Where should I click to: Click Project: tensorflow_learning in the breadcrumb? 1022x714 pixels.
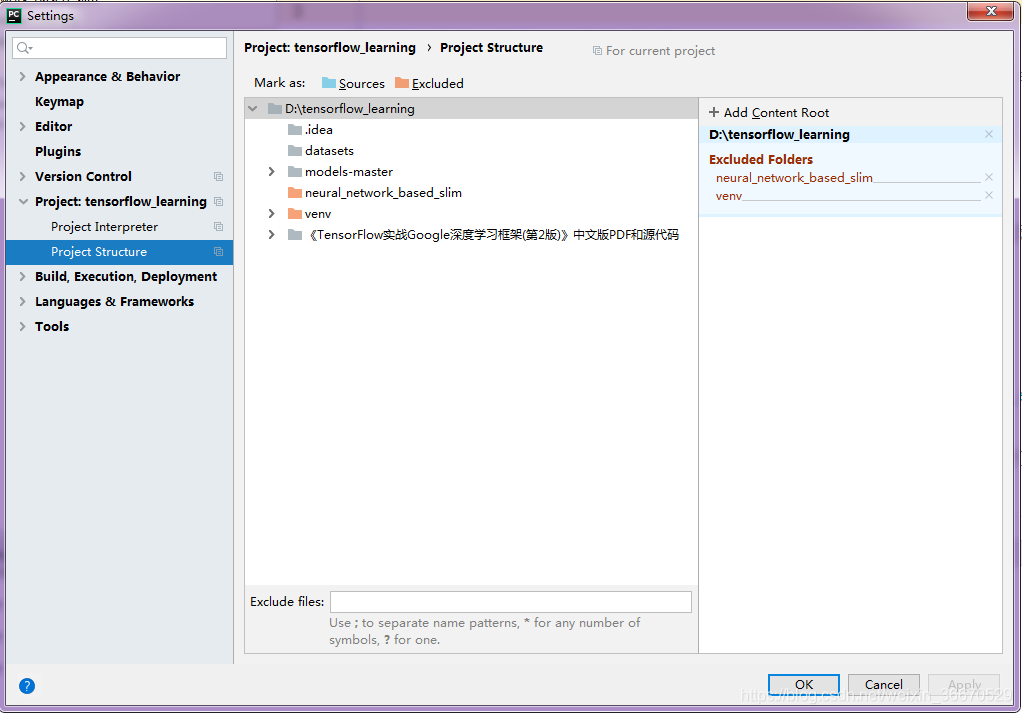pos(330,48)
